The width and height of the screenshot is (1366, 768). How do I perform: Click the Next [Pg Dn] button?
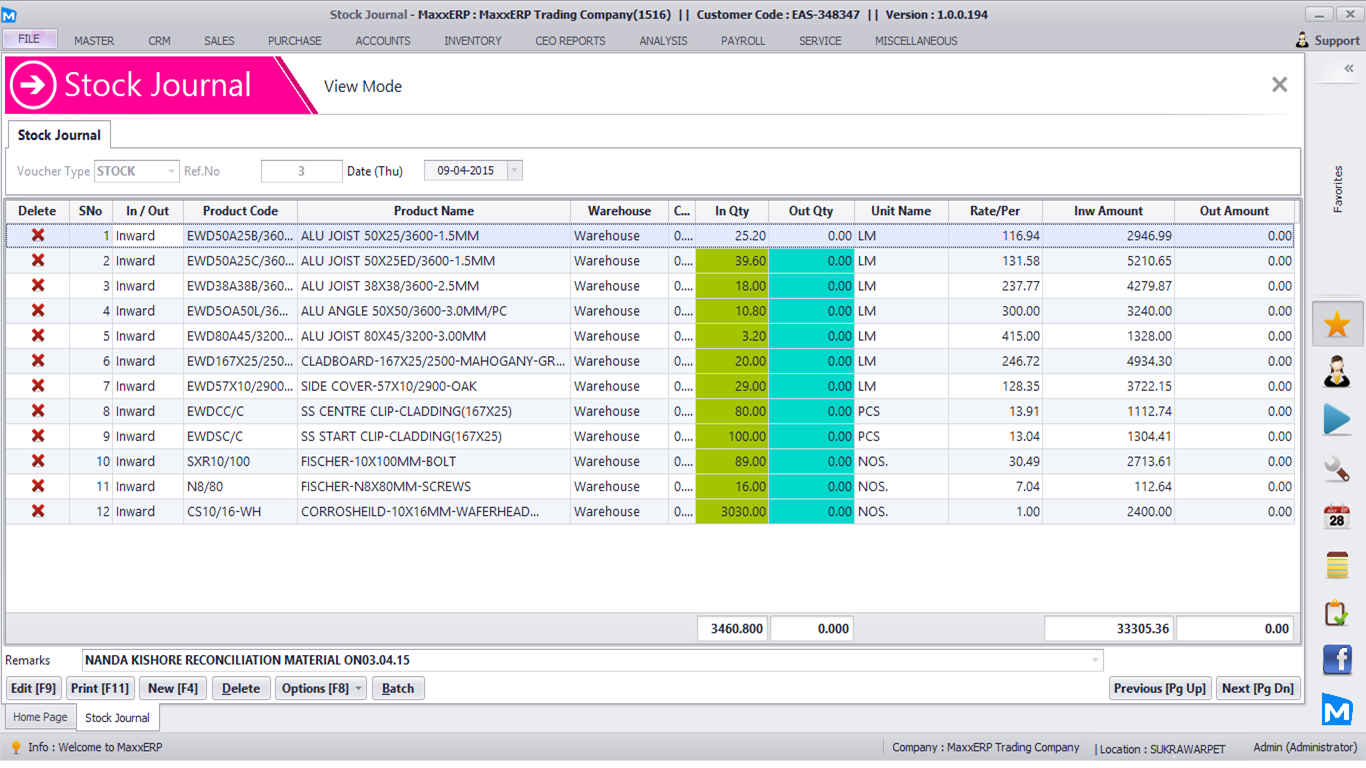click(x=1257, y=688)
